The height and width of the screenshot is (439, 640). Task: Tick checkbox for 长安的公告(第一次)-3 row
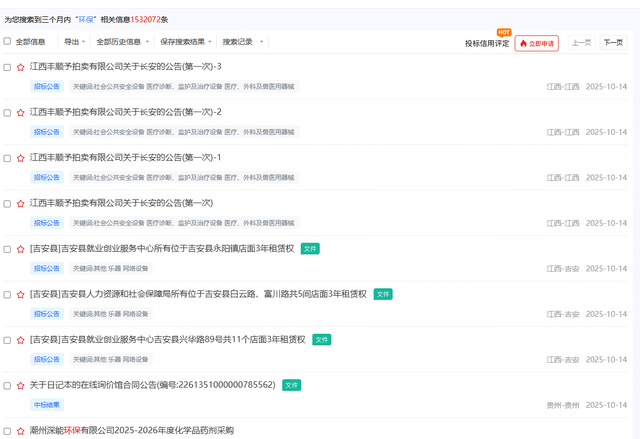(8, 67)
